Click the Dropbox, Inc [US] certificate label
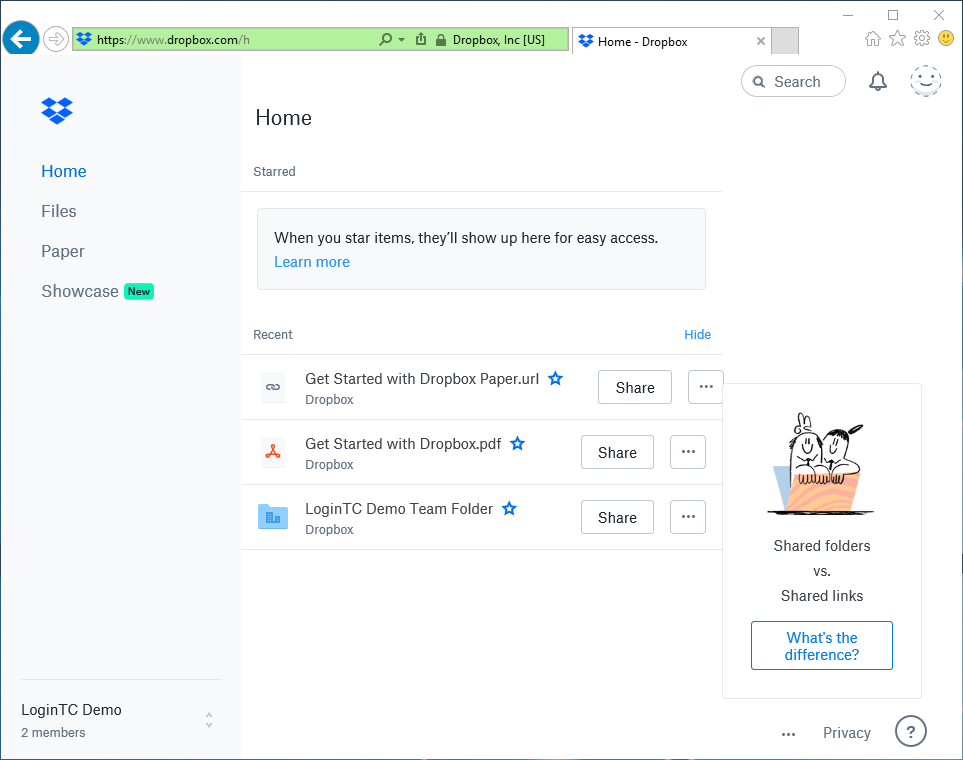Screen dimensions: 963x760 (499, 40)
